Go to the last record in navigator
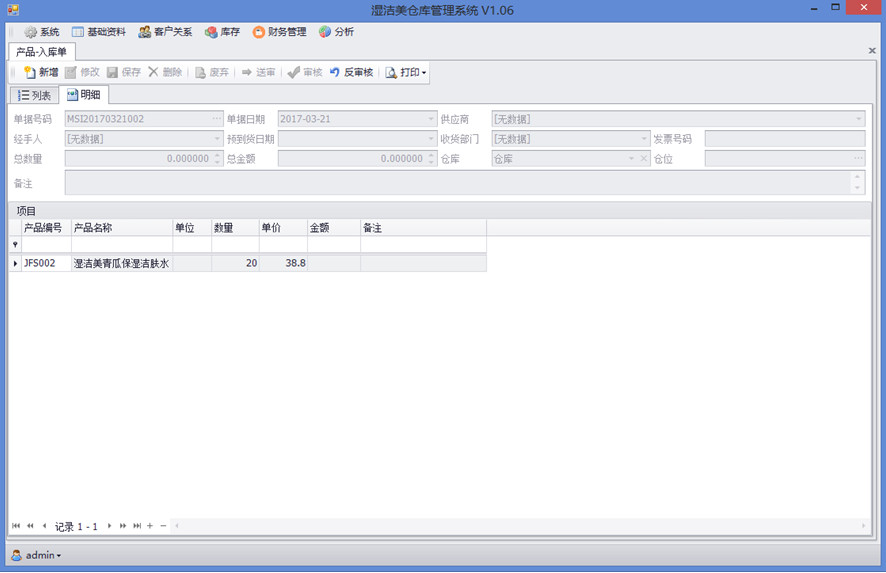This screenshot has height=573, width=886. (137, 526)
